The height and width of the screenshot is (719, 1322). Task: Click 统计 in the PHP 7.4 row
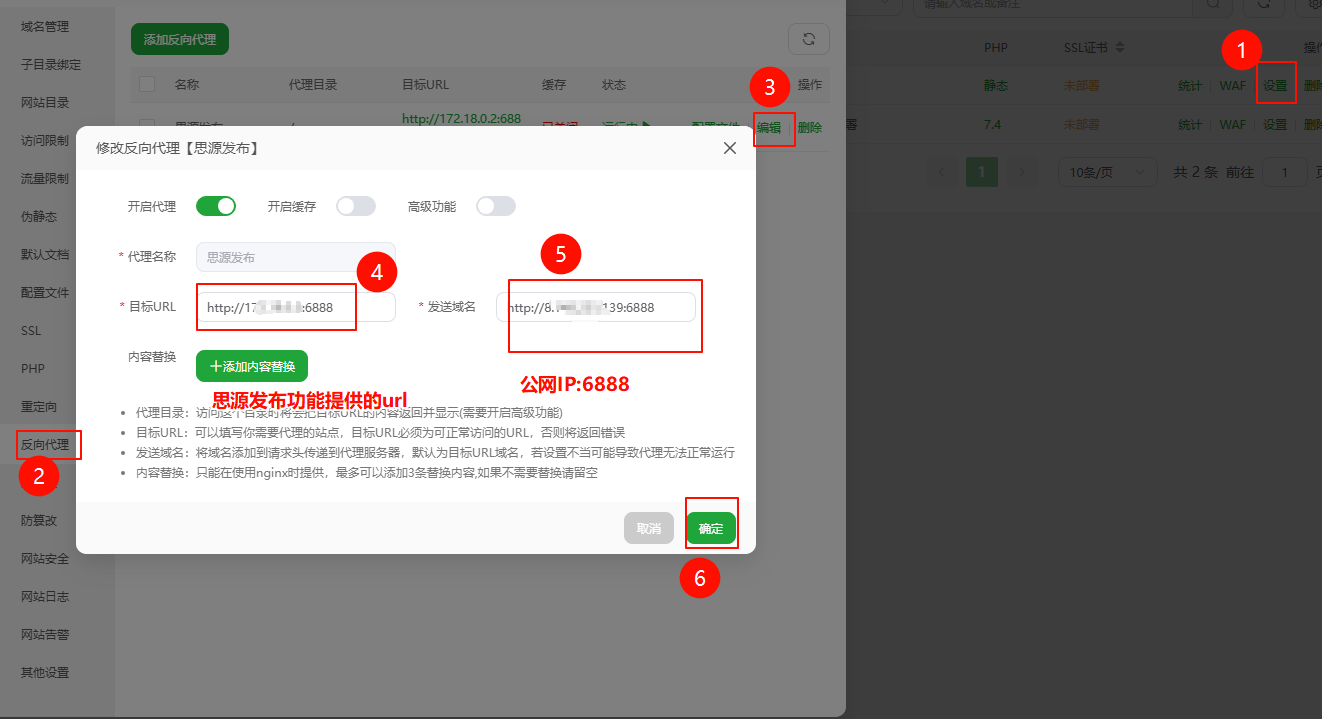pos(1190,125)
